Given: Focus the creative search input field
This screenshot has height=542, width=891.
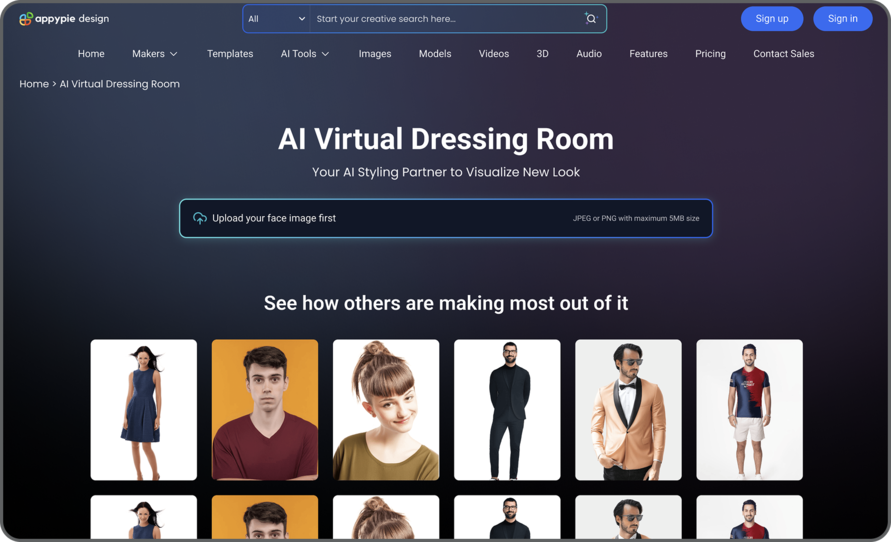Looking at the screenshot, I should (446, 19).
